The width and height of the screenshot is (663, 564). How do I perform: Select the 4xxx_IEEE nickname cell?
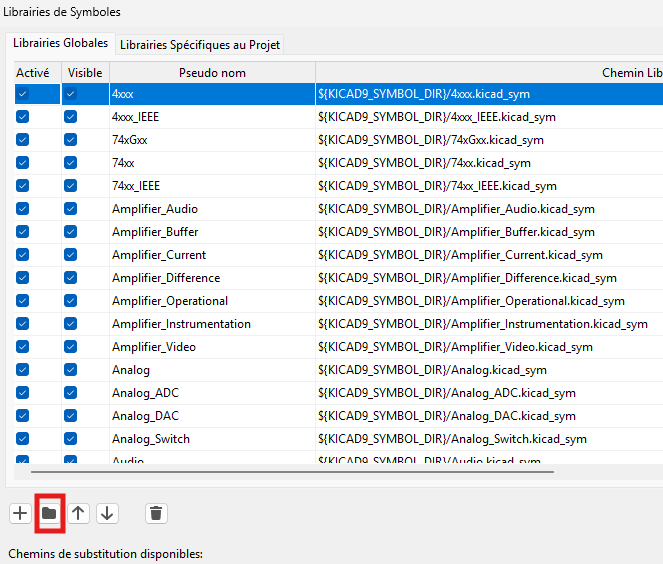[212, 117]
